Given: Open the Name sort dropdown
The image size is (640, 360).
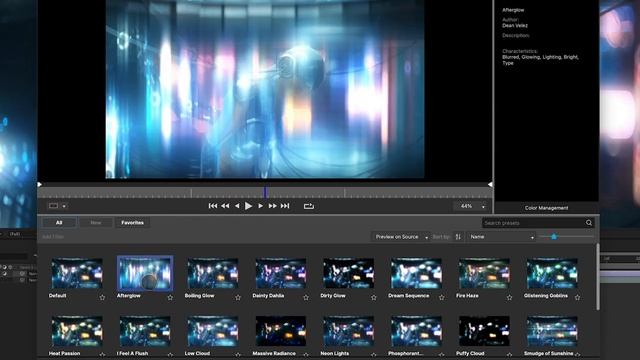Looking at the screenshot, I should click(501, 237).
